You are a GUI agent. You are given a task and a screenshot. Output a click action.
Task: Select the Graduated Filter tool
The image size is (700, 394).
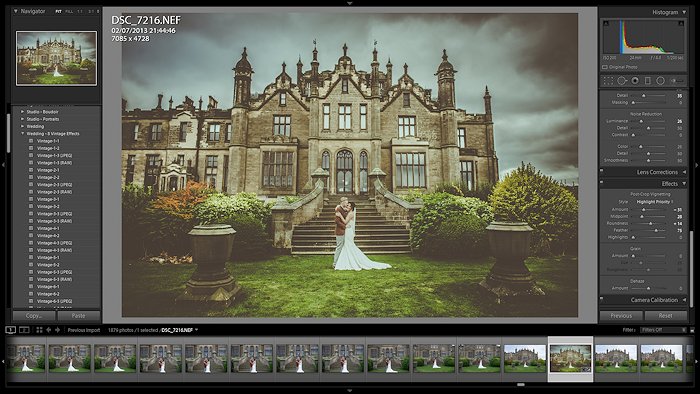(x=648, y=81)
